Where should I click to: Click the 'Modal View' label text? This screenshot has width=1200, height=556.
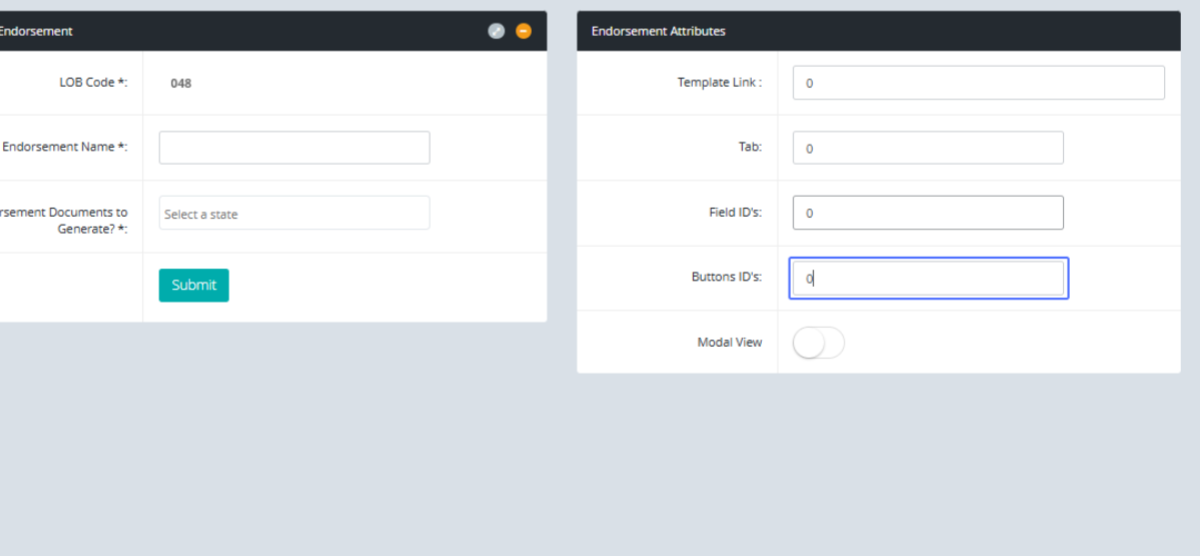click(729, 343)
